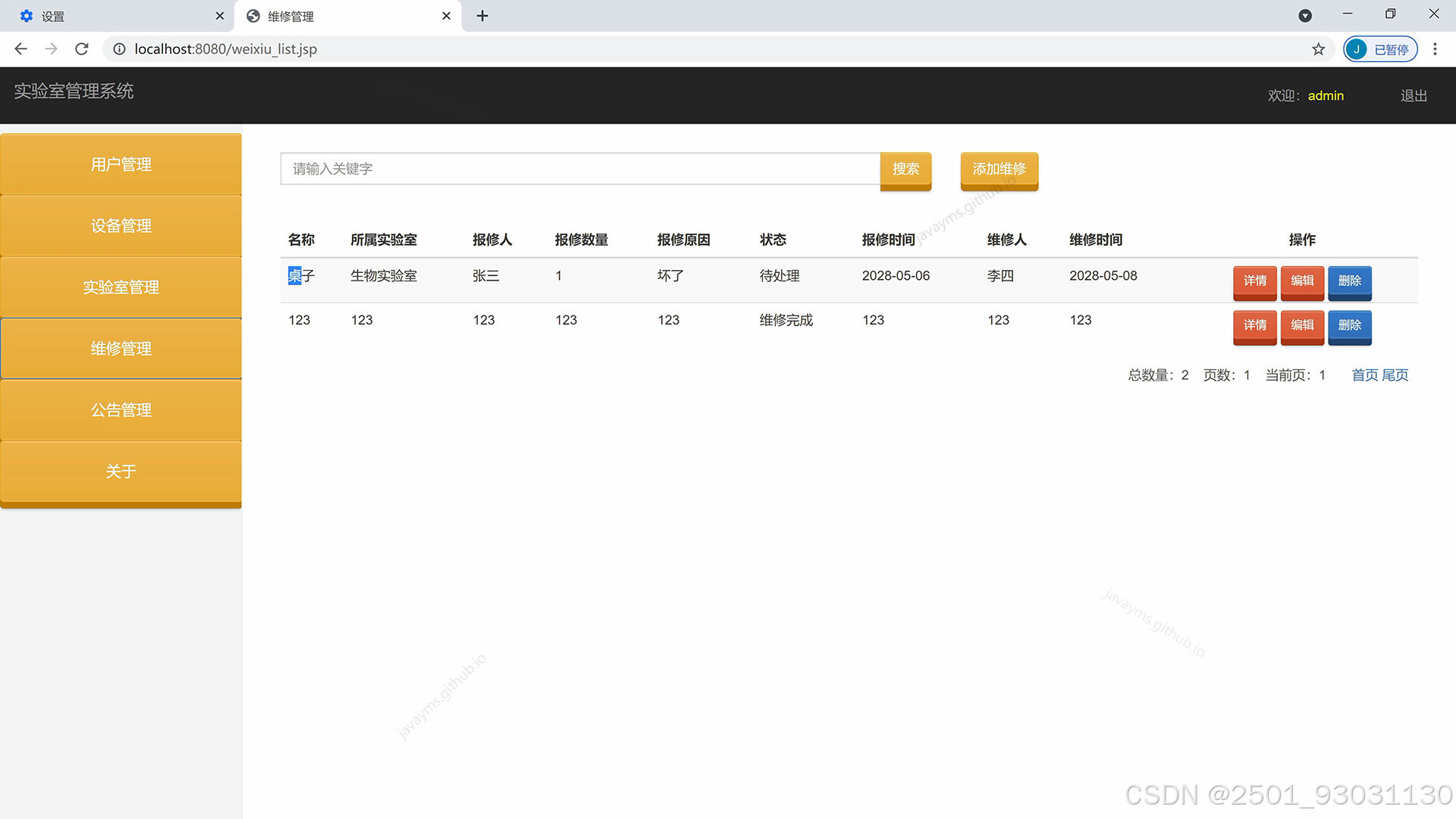Open 关于 in the sidebar
Screen dimensions: 1456x819
tap(121, 472)
